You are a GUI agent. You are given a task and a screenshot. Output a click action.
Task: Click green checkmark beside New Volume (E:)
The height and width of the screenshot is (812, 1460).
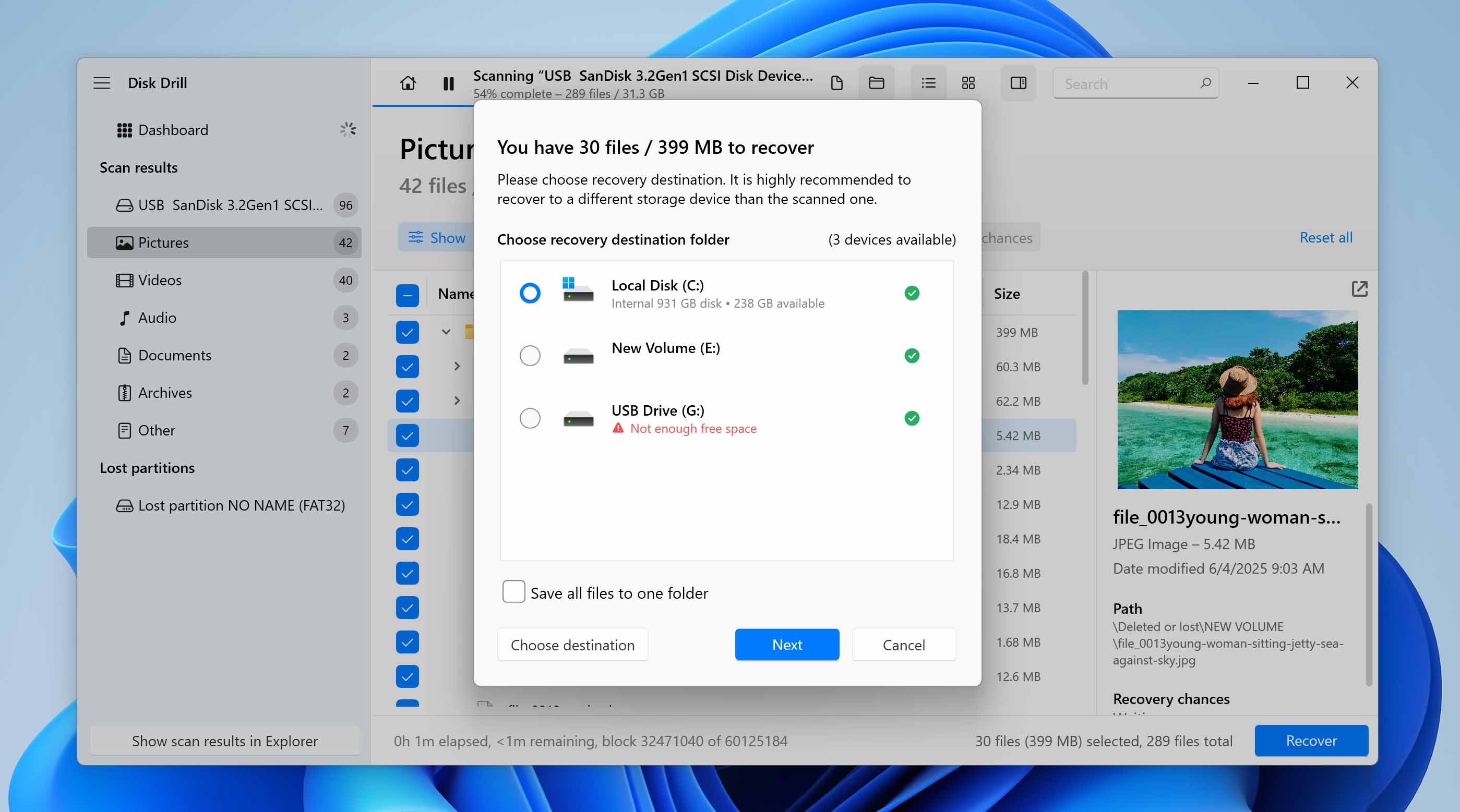click(912, 356)
